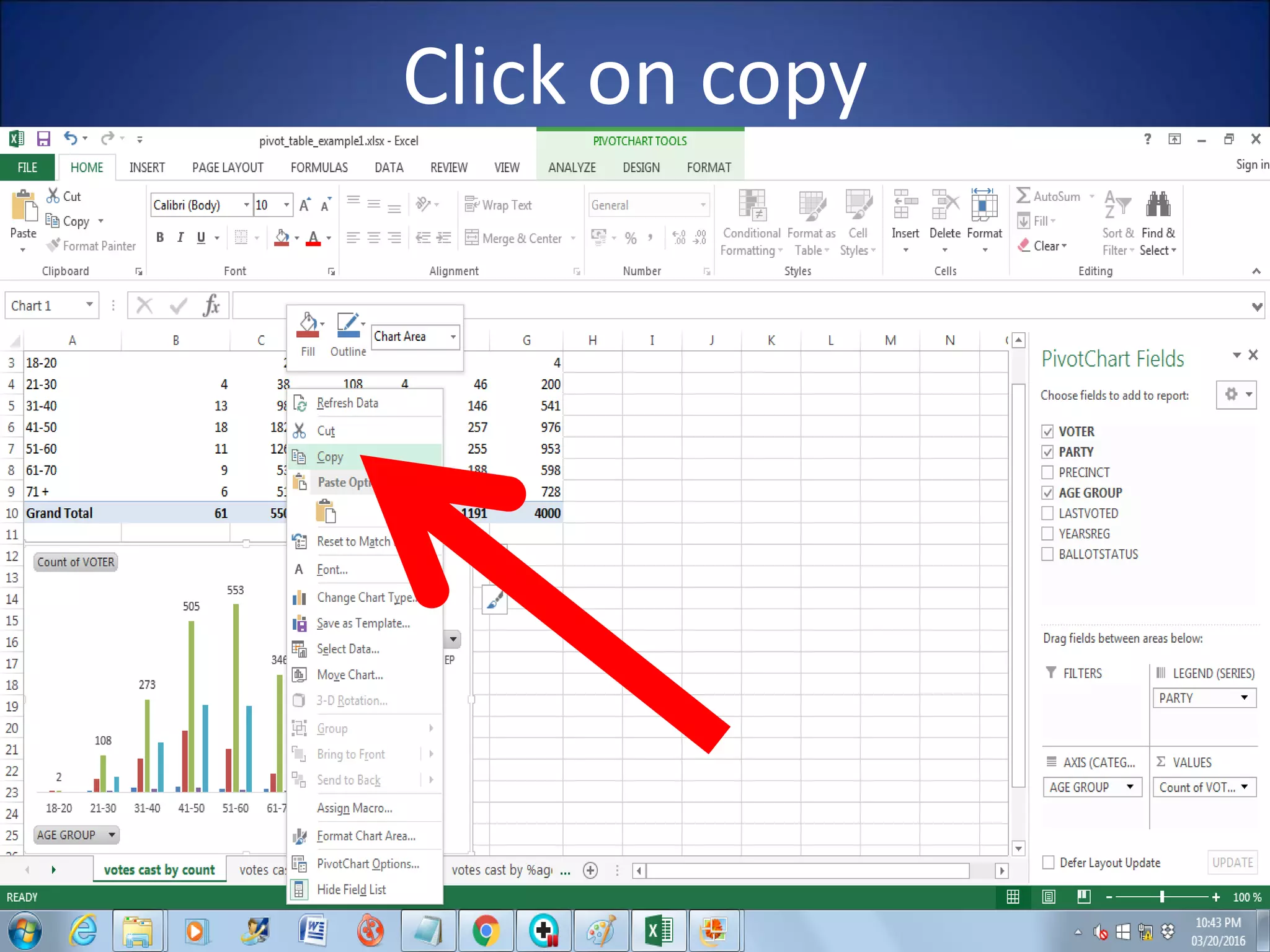1270x952 pixels.
Task: Enable Defer Layout Update checkbox
Action: pyautogui.click(x=1048, y=862)
